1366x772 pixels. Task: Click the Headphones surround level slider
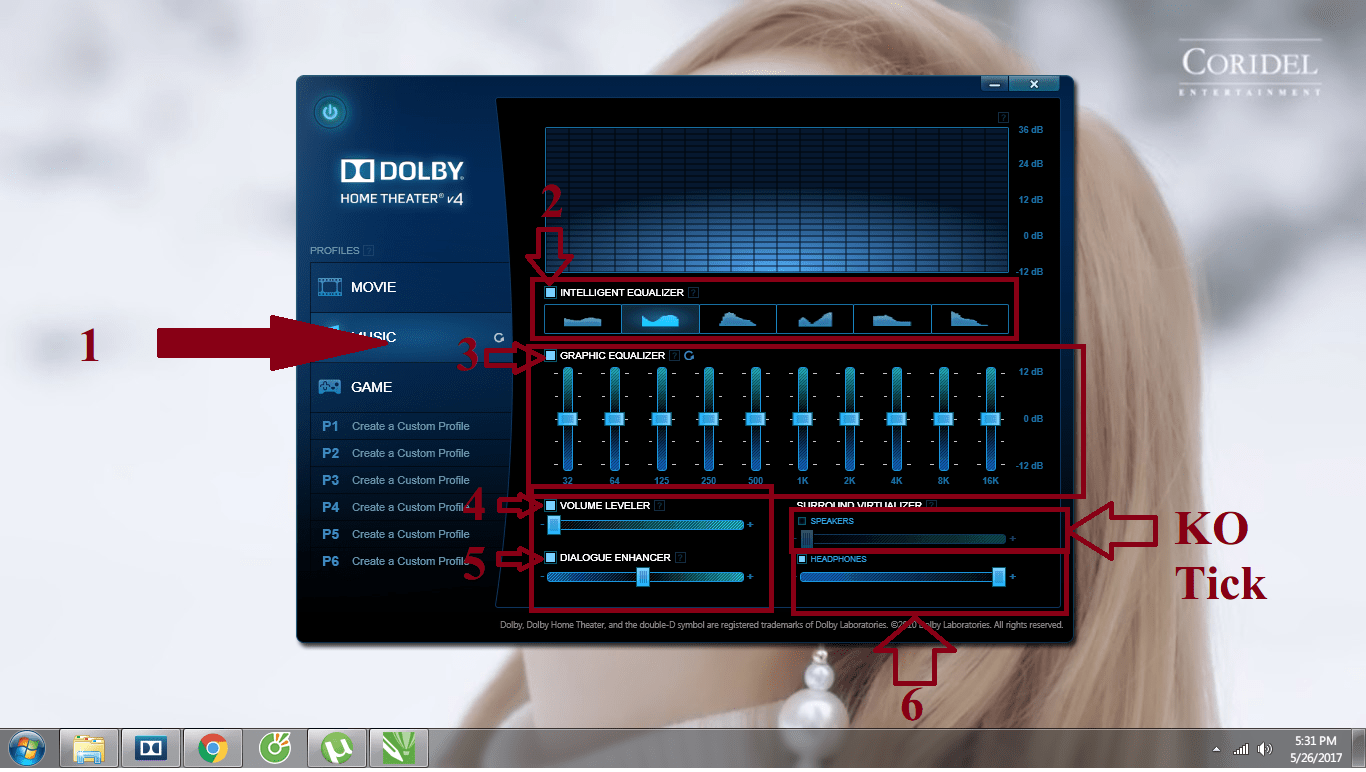click(998, 577)
